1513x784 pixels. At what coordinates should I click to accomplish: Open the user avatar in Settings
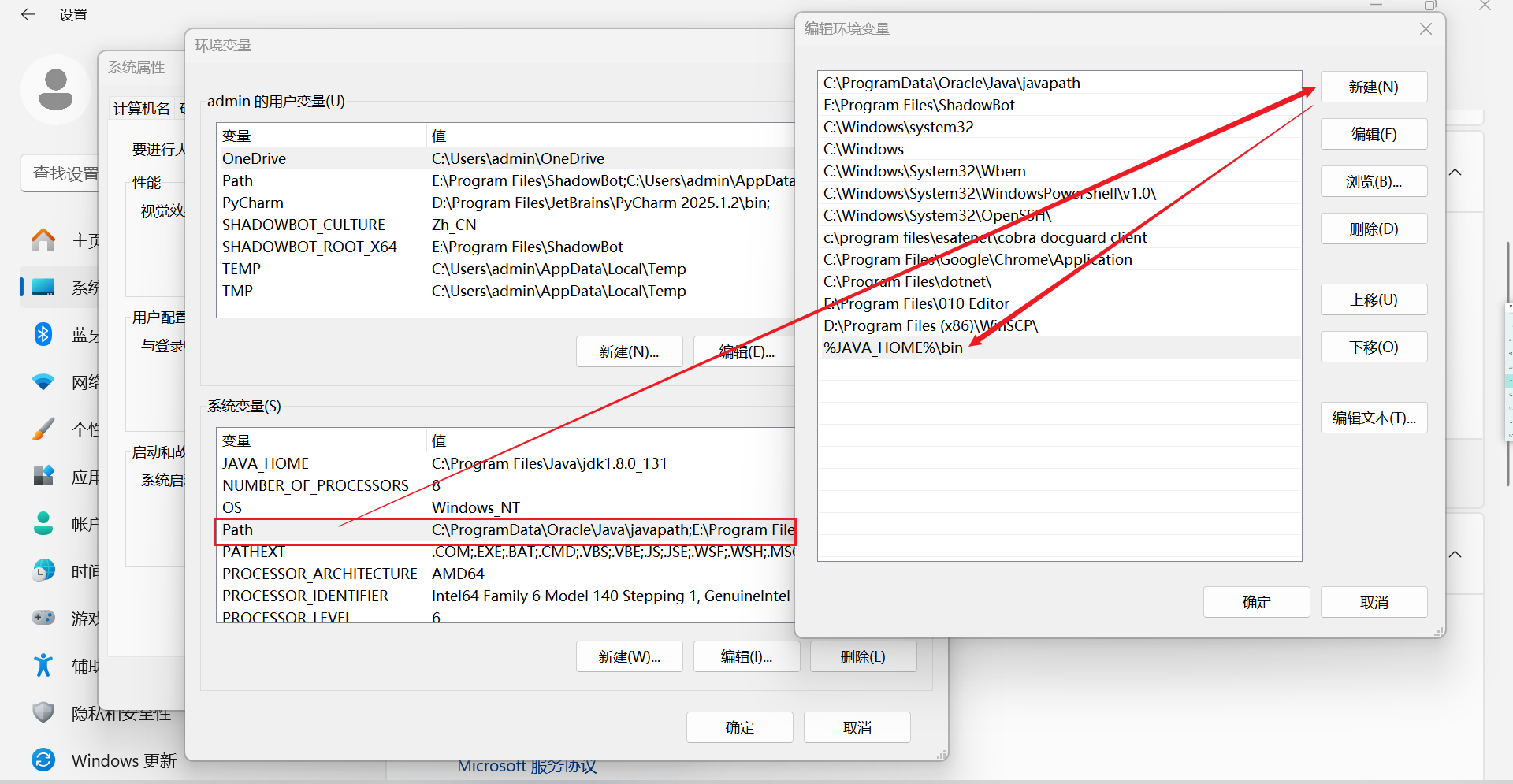(x=55, y=89)
